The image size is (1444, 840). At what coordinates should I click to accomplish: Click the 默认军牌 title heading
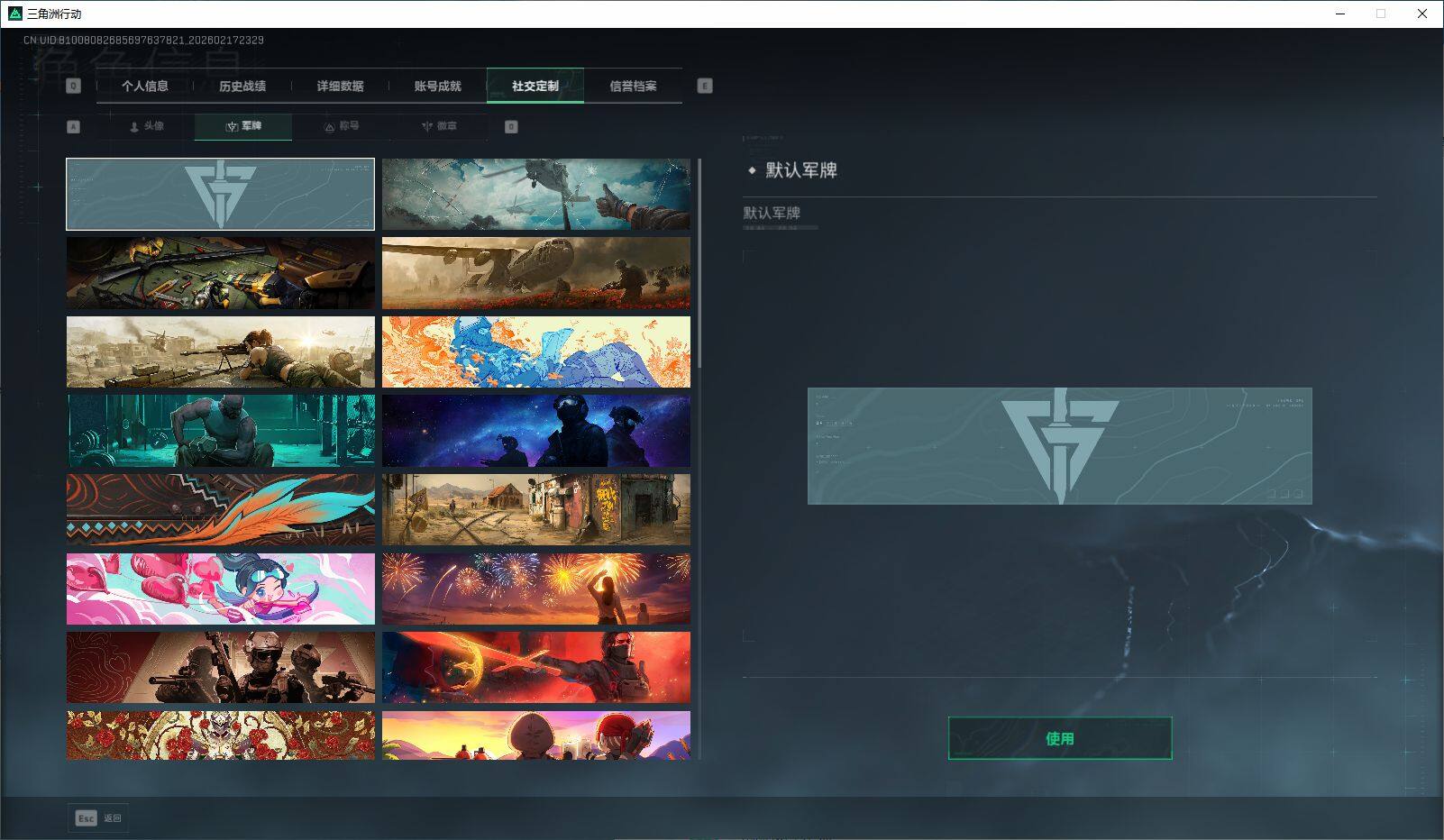[801, 170]
